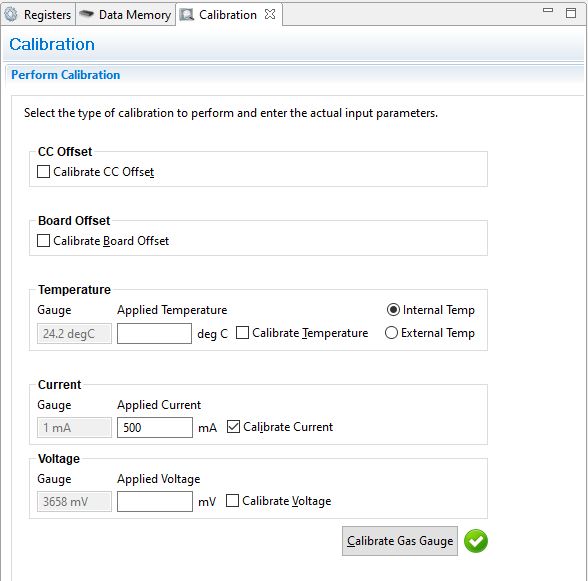This screenshot has height=581, width=588.
Task: Check the Calibrate Temperature box
Action: (242, 333)
